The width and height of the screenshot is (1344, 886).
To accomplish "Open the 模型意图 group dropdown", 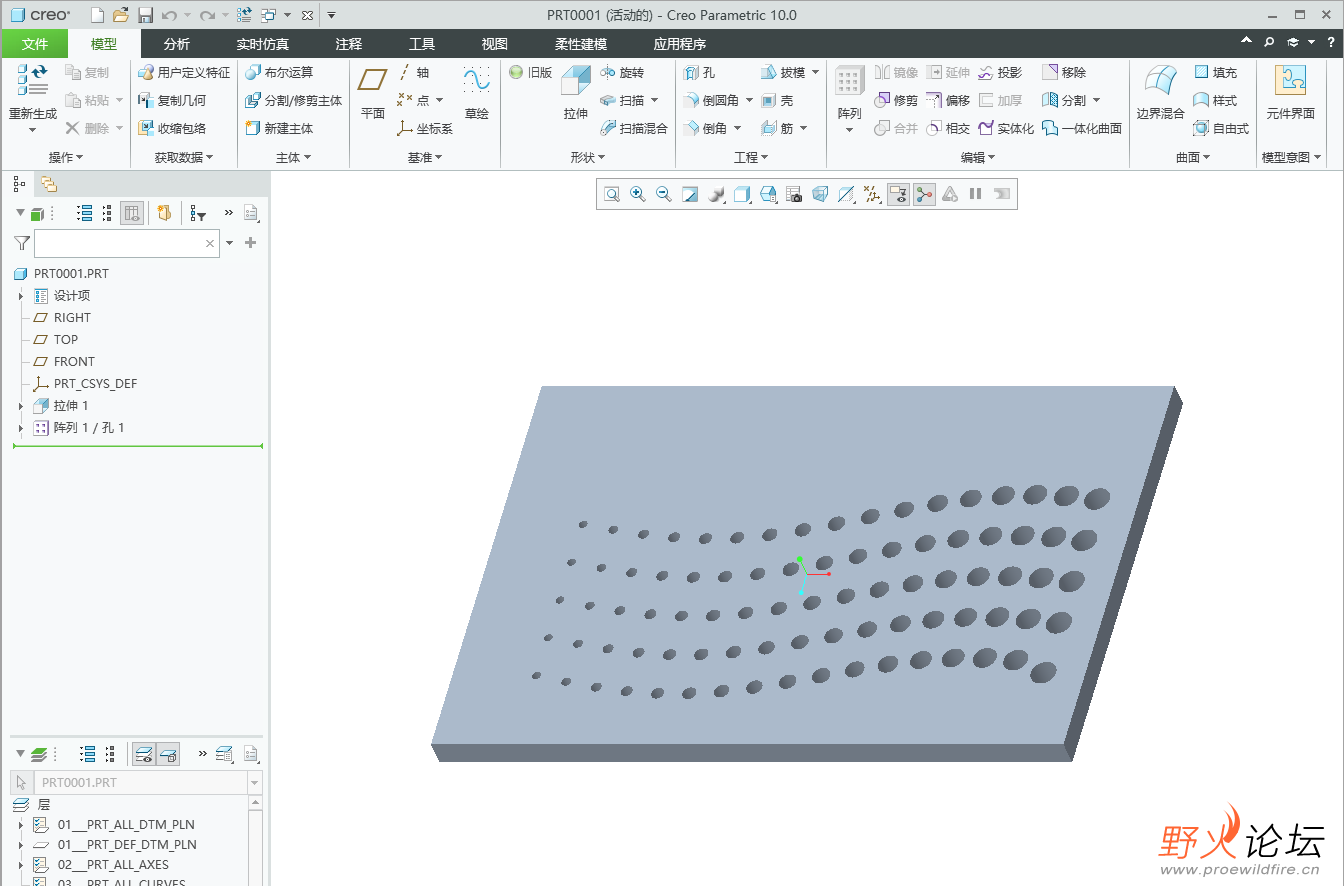I will (1291, 157).
